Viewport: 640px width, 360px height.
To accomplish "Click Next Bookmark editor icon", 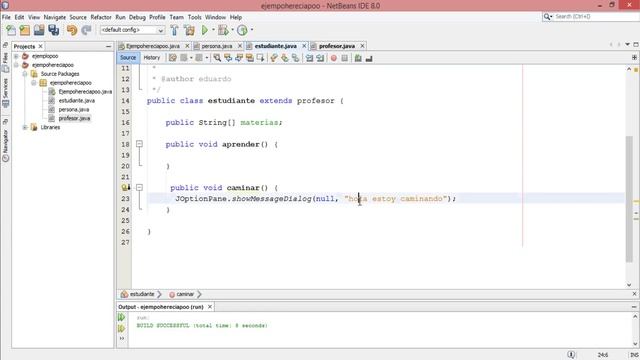I will click(284, 58).
